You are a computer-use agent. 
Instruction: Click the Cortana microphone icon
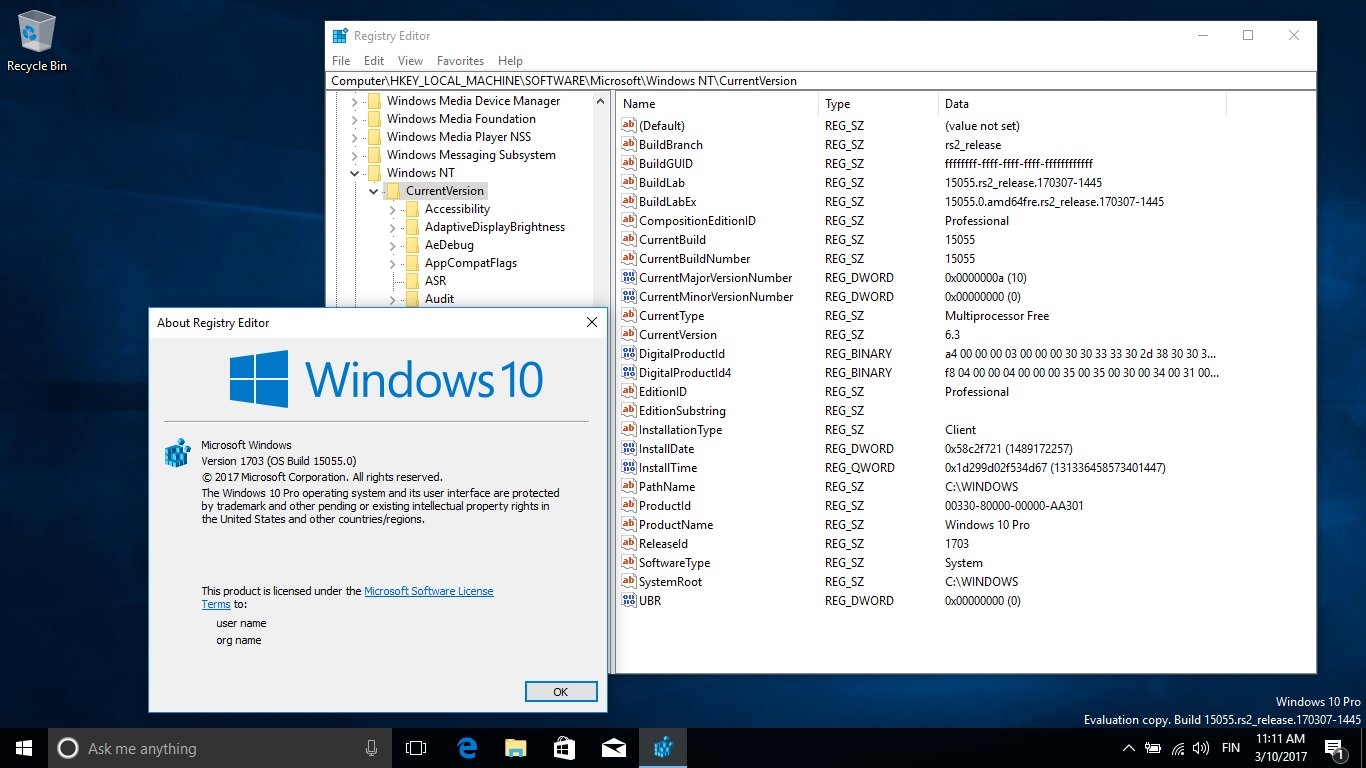pyautogui.click(x=371, y=748)
